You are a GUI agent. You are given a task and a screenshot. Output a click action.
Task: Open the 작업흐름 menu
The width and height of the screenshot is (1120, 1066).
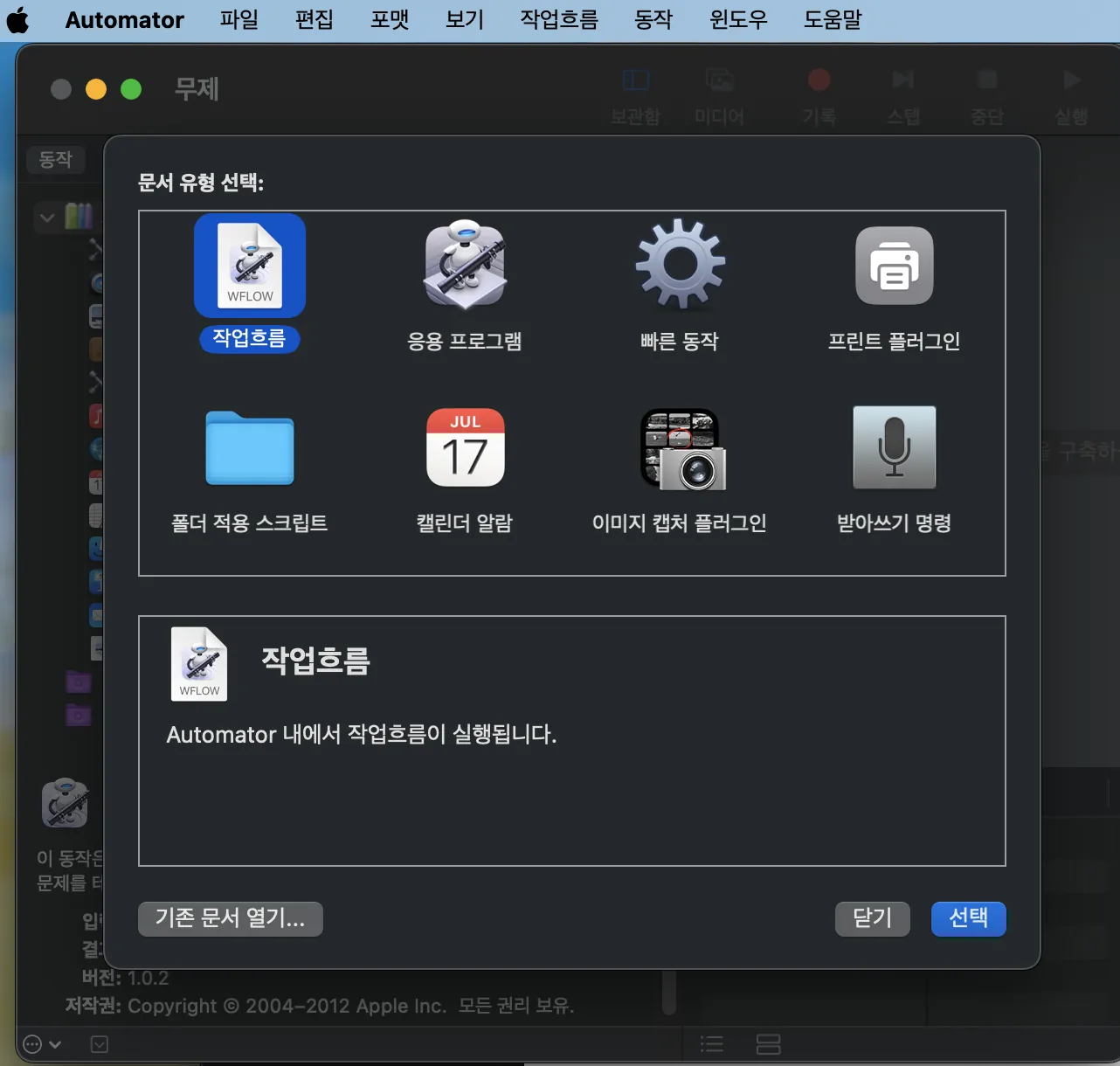pyautogui.click(x=559, y=19)
